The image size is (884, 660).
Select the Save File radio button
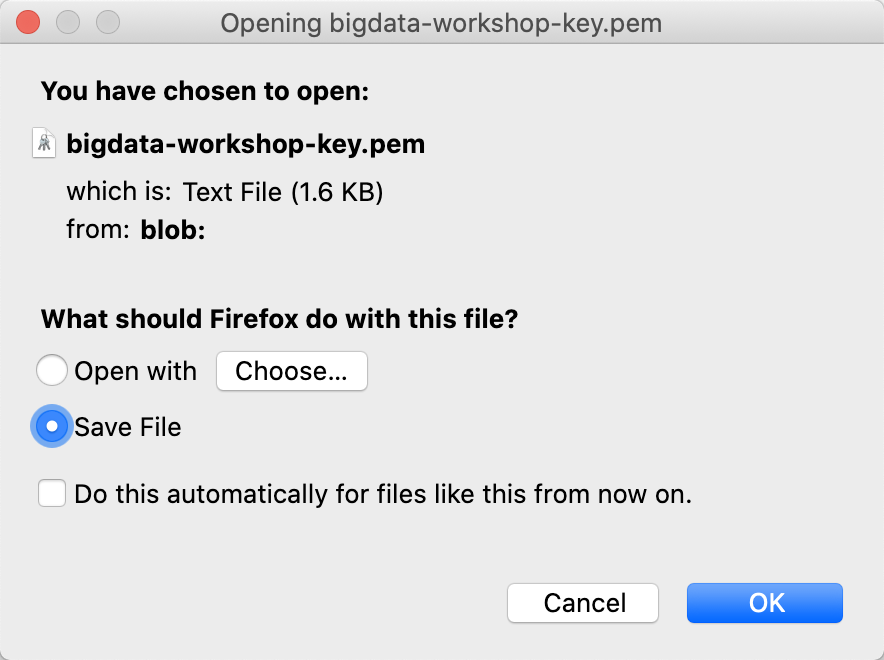tap(52, 427)
